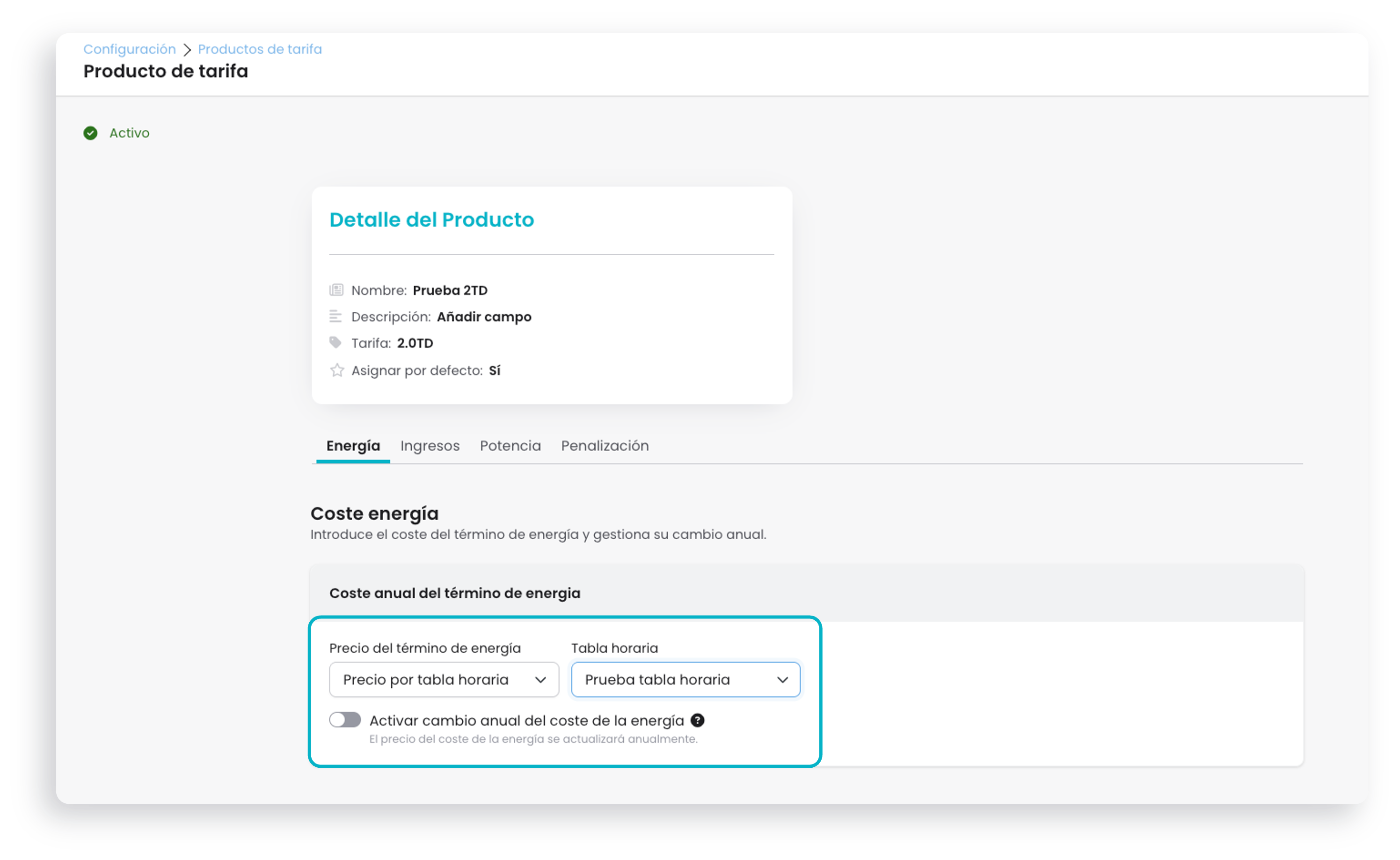Open the Tabla horaria dropdown
Image resolution: width=1400 pixels, height=860 pixels.
[685, 680]
